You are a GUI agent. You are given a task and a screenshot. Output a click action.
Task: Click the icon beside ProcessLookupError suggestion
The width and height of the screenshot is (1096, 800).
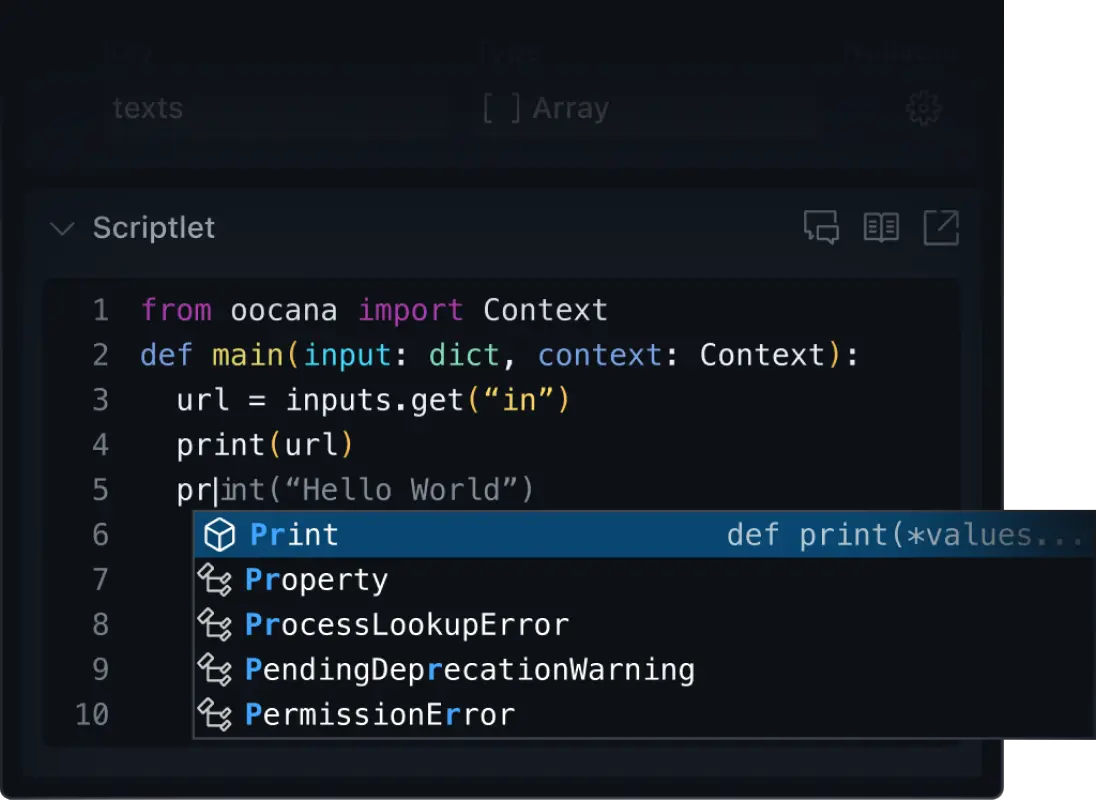point(215,625)
